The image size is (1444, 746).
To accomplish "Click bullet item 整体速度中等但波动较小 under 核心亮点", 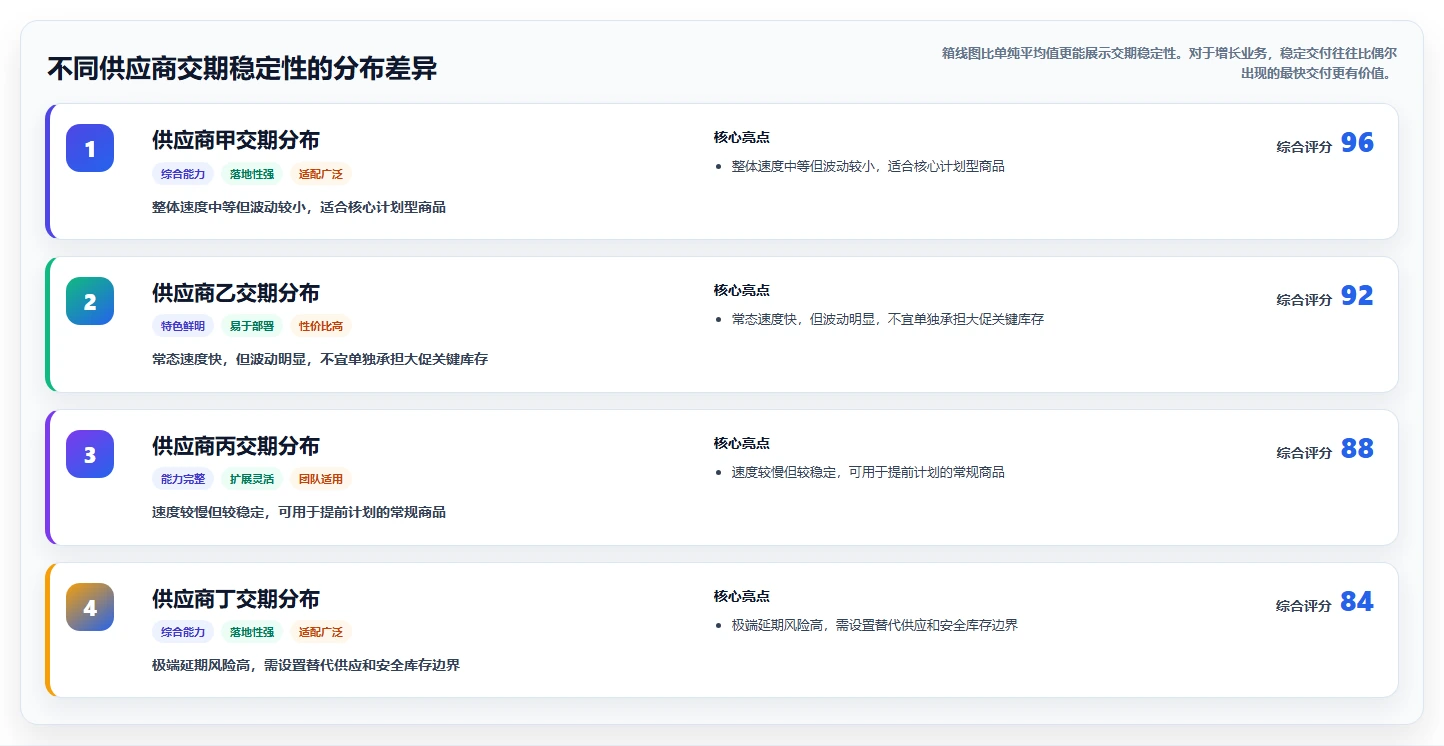I will [x=868, y=167].
